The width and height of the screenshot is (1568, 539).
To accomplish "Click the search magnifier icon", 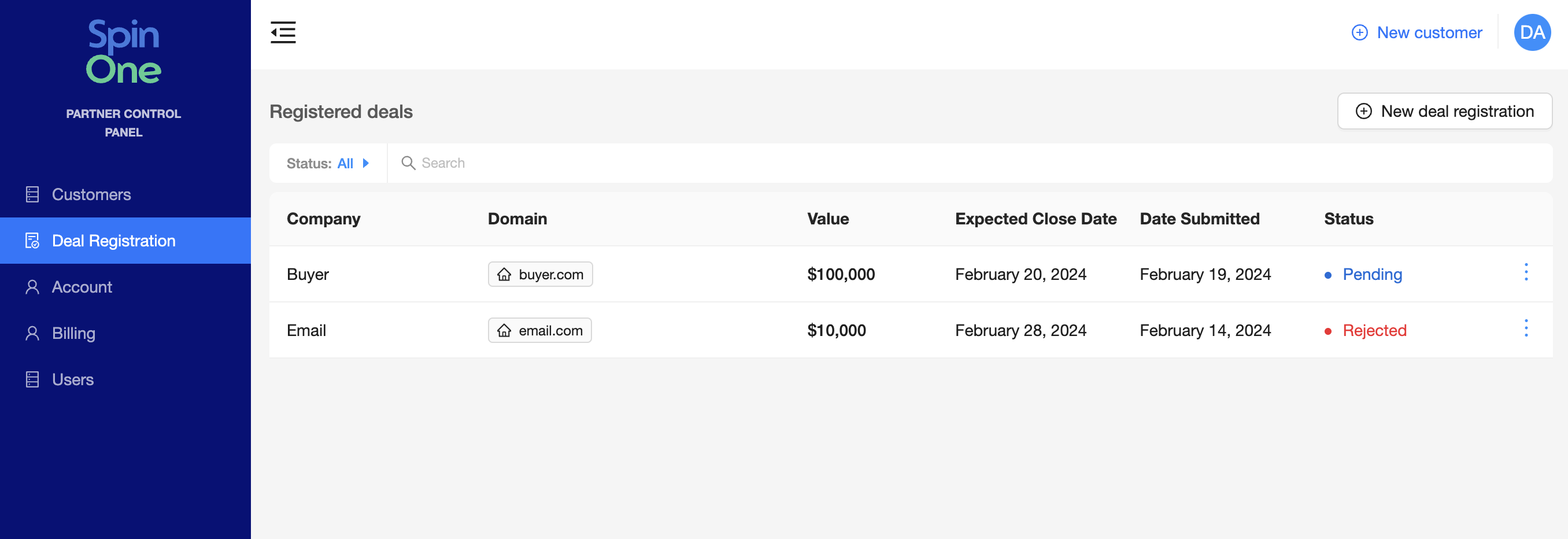I will point(408,163).
